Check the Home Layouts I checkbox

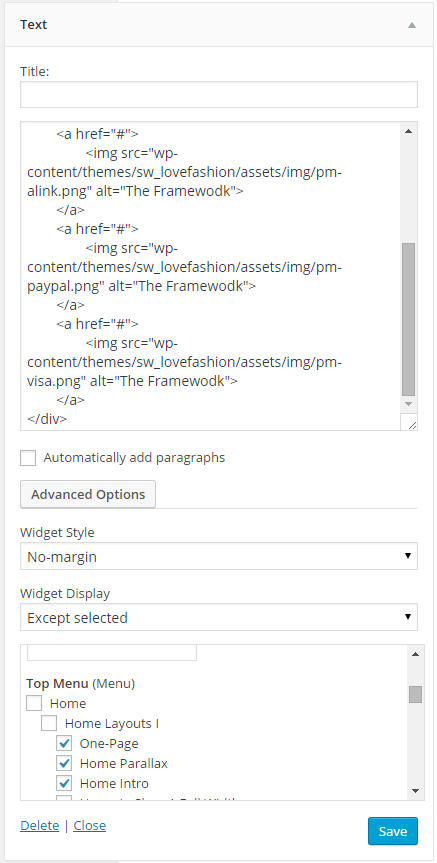click(x=49, y=723)
